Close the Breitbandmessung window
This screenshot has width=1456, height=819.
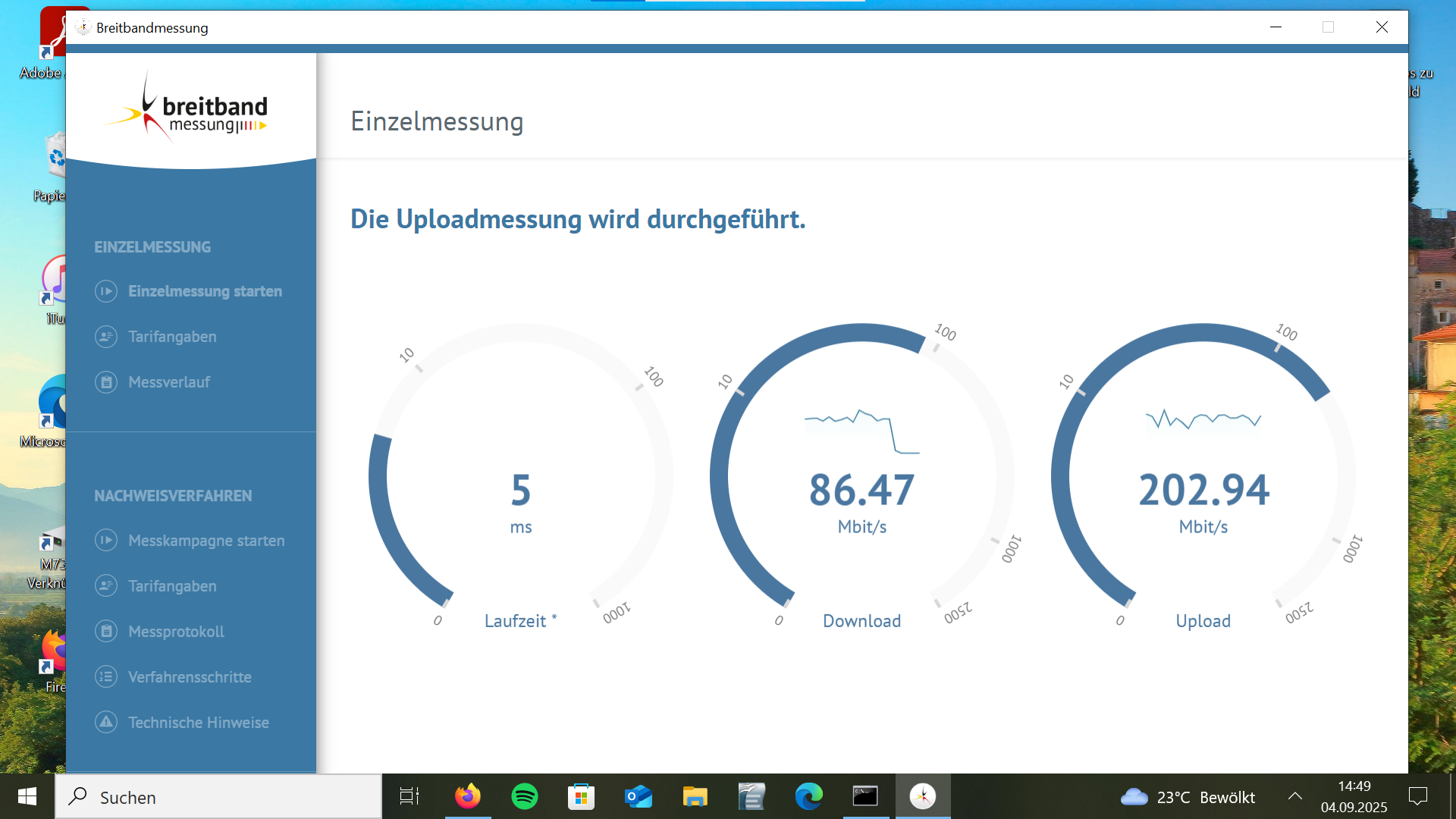(1382, 27)
